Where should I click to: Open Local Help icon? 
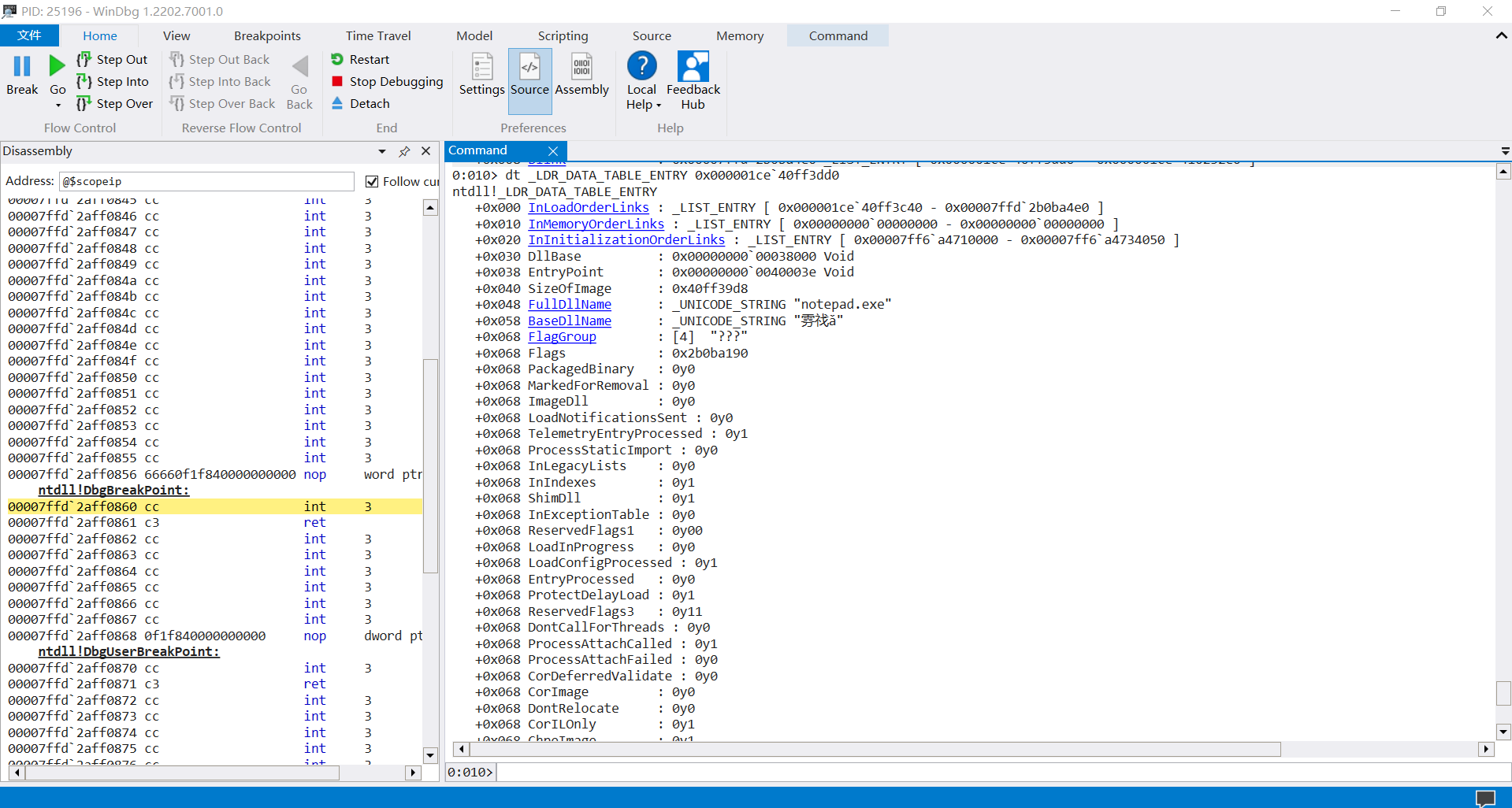pyautogui.click(x=641, y=67)
